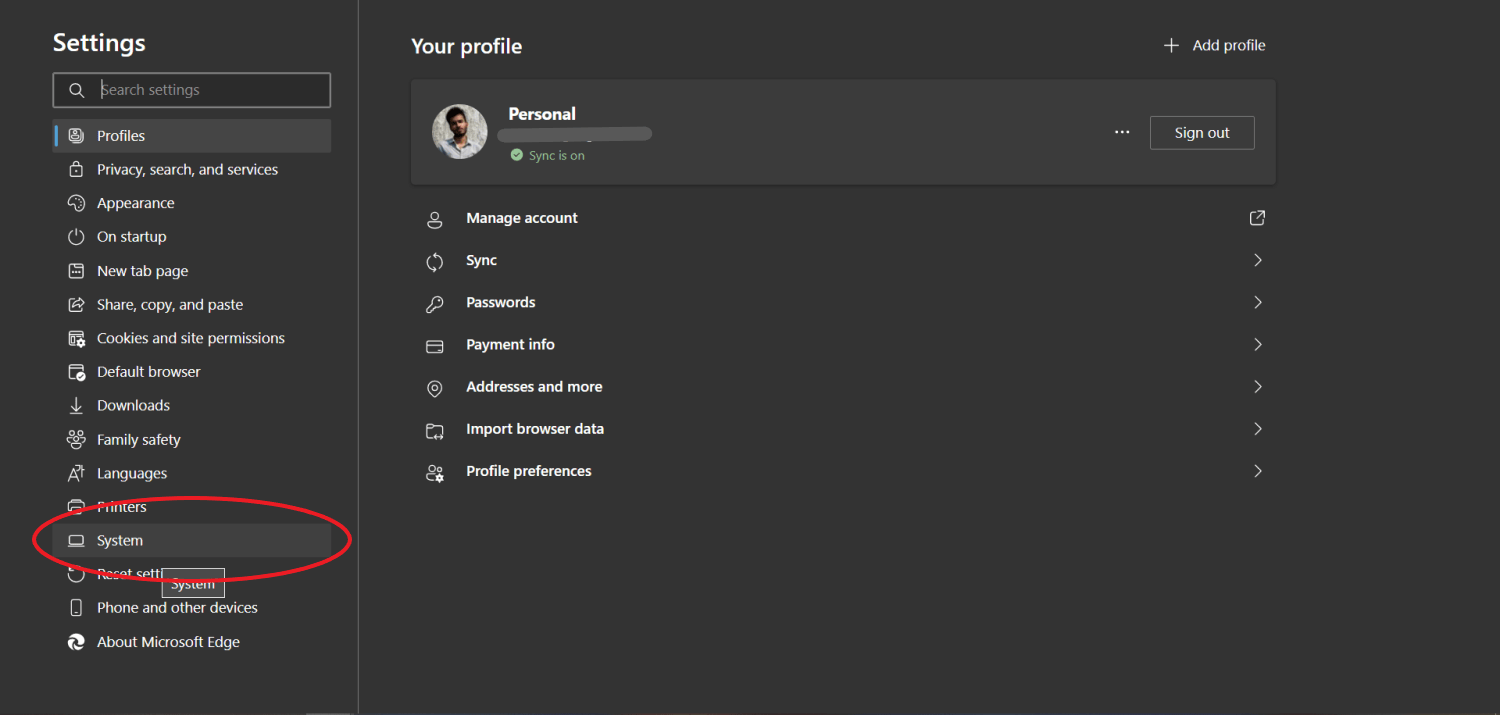Go to Privacy, search, and services
Screen dimensions: 1500x715
187,170
